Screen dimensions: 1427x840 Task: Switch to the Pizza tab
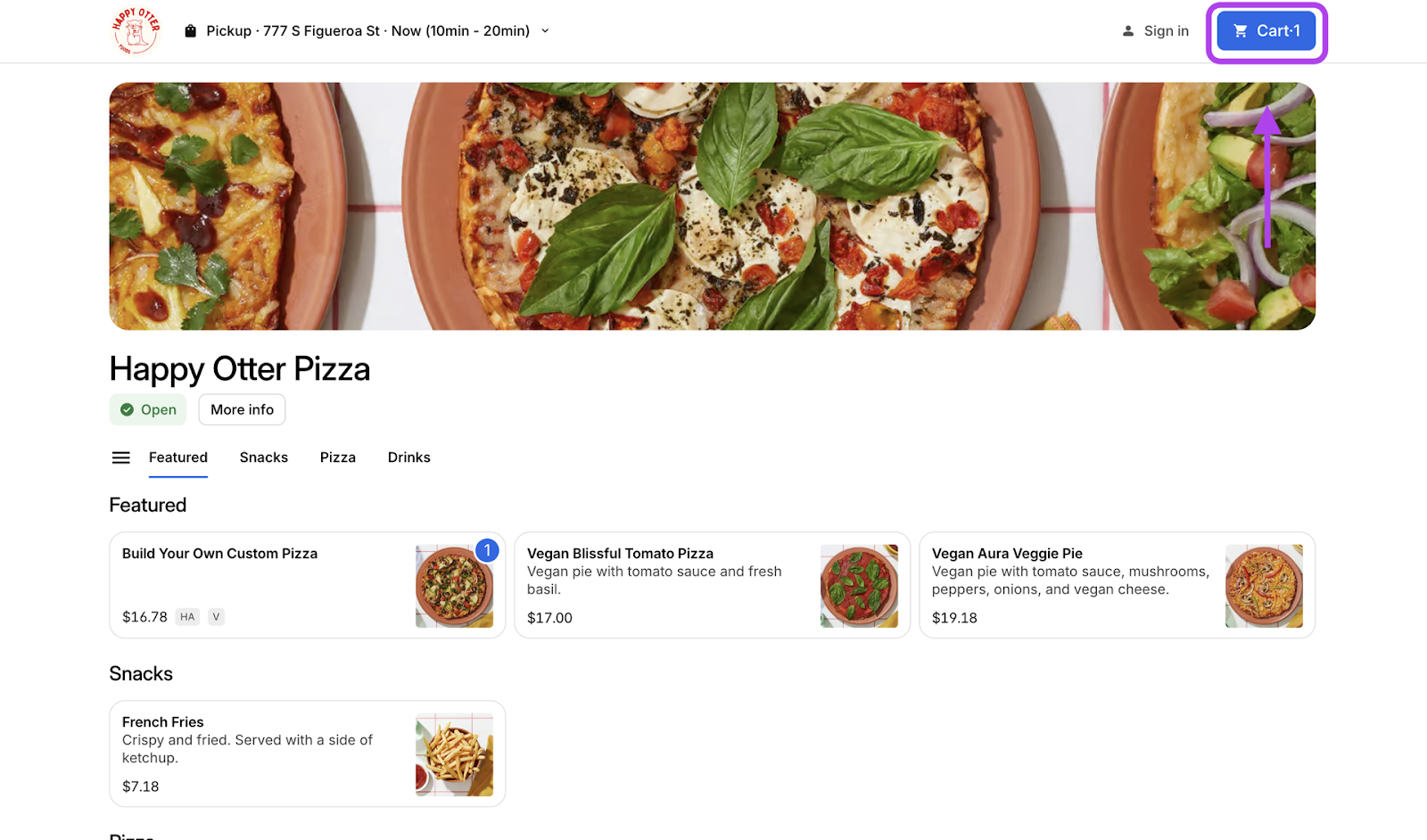(x=337, y=457)
